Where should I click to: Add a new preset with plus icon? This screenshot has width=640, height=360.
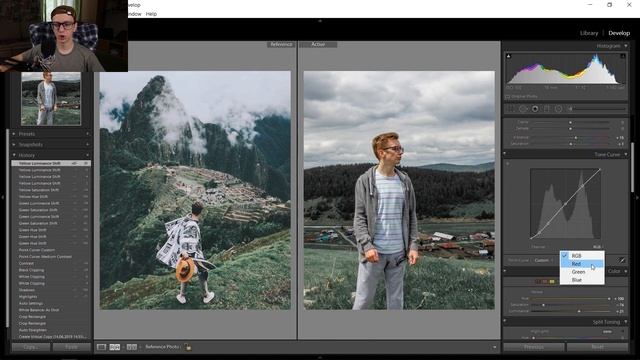pyautogui.click(x=87, y=134)
